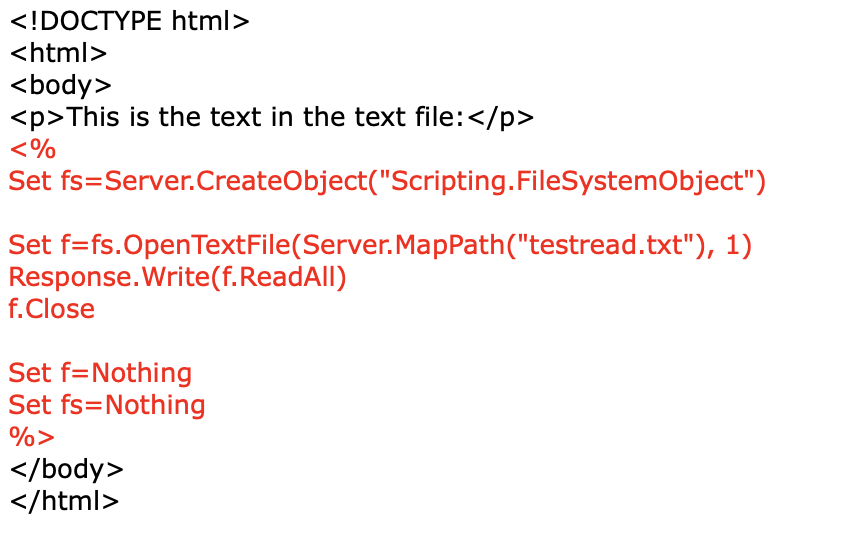
Task: Click the "Scripting.FileSystemObject" string
Action: (567, 181)
